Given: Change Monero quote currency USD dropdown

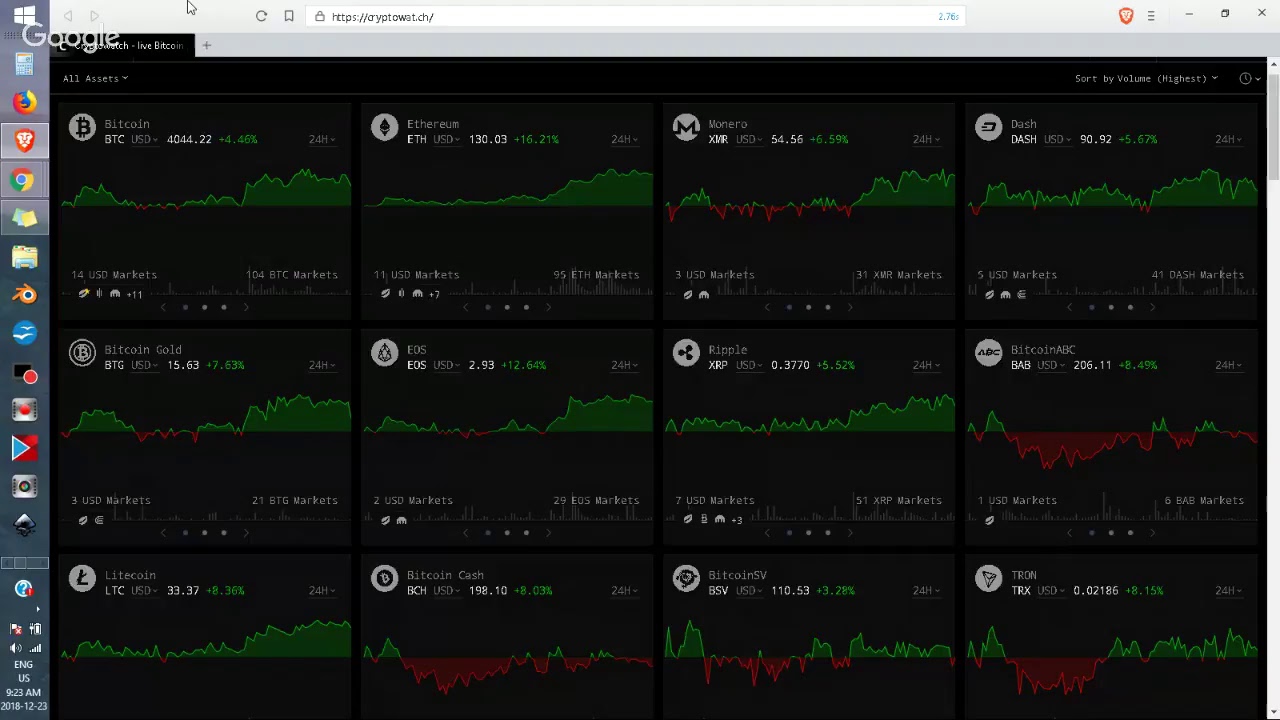Looking at the screenshot, I should point(748,140).
